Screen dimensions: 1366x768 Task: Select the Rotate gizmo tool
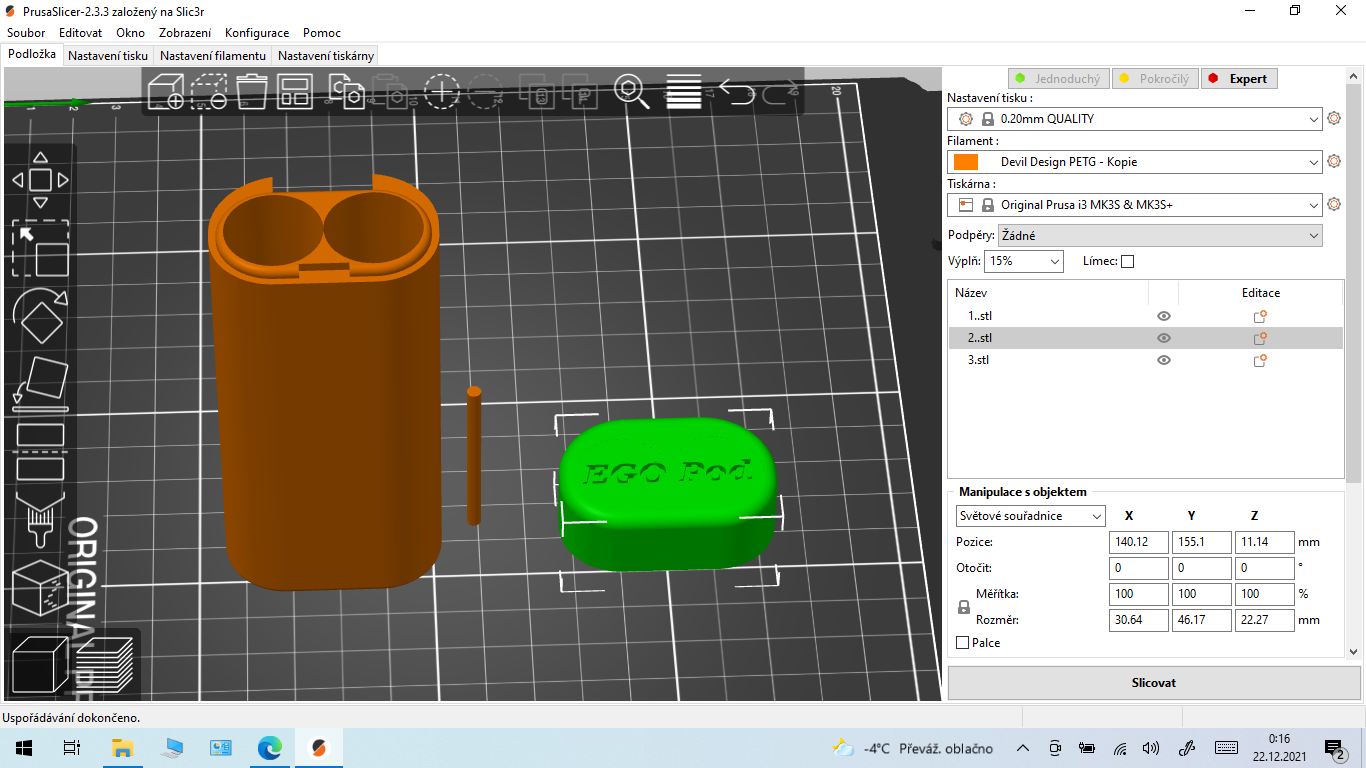[40, 317]
